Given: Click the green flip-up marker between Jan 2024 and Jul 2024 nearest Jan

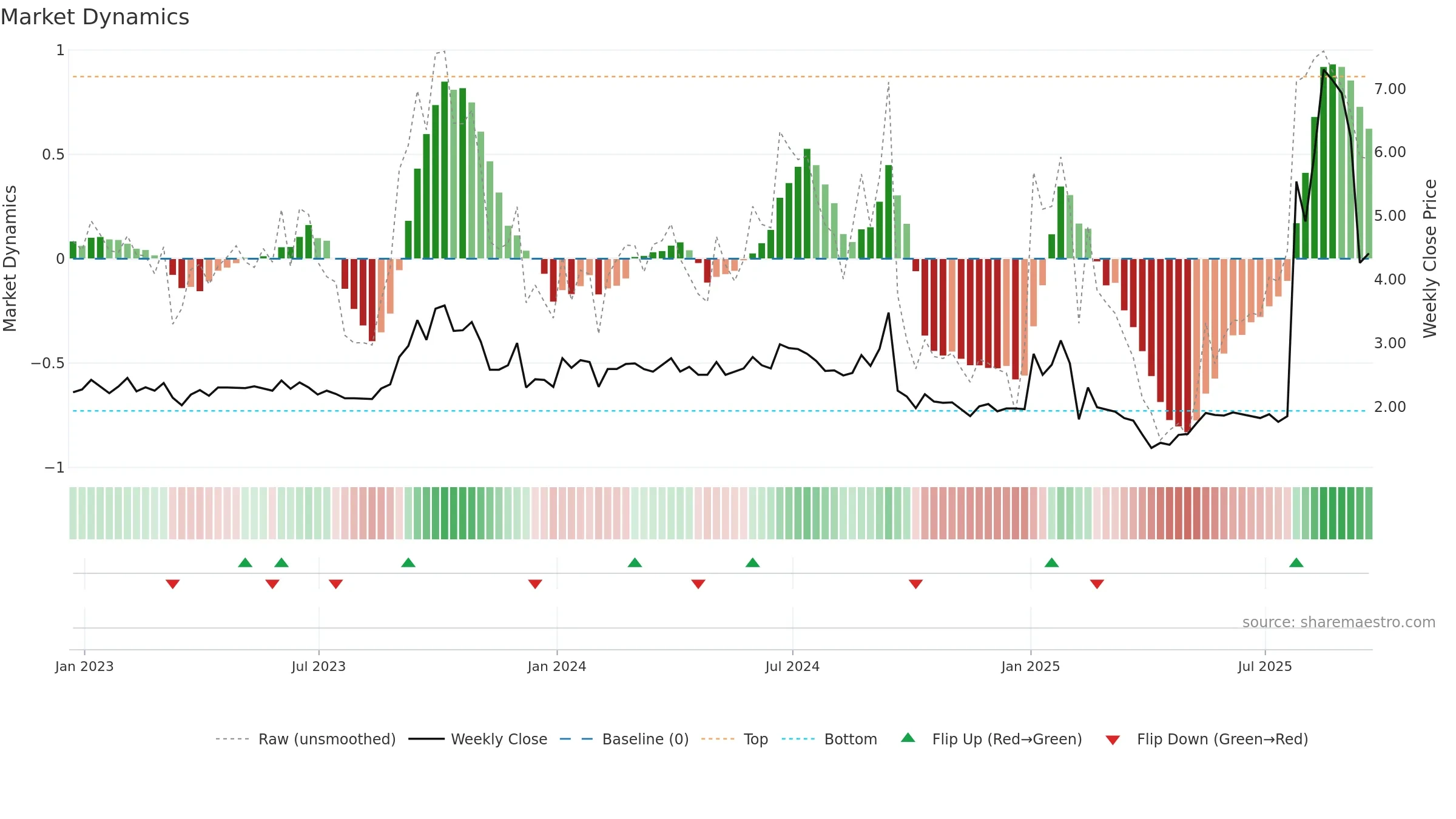Looking at the screenshot, I should click(635, 562).
